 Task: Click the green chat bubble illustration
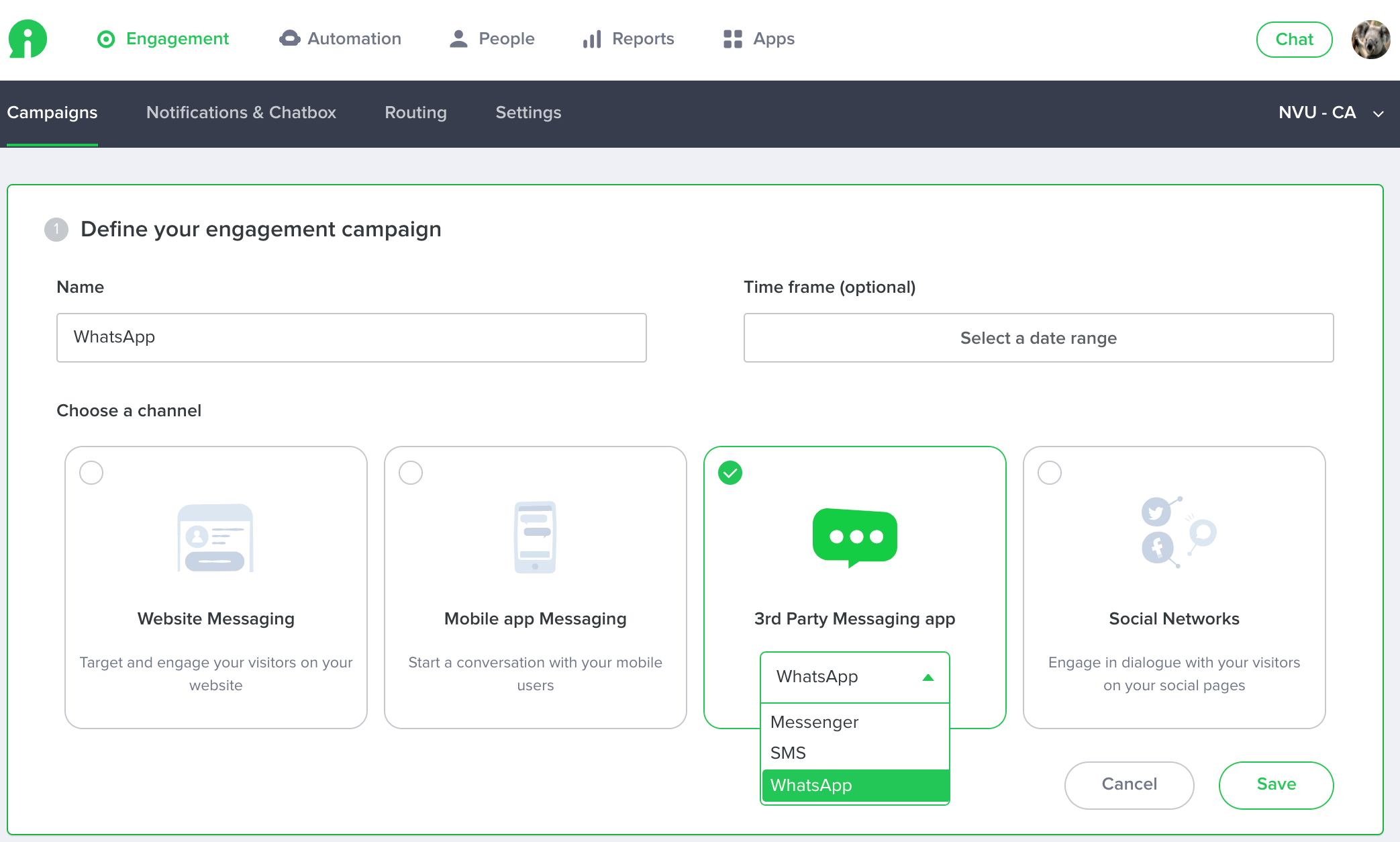(x=854, y=538)
